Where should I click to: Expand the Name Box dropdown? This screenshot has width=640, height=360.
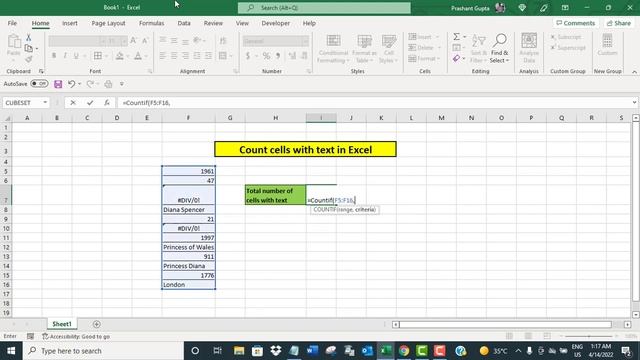point(45,103)
